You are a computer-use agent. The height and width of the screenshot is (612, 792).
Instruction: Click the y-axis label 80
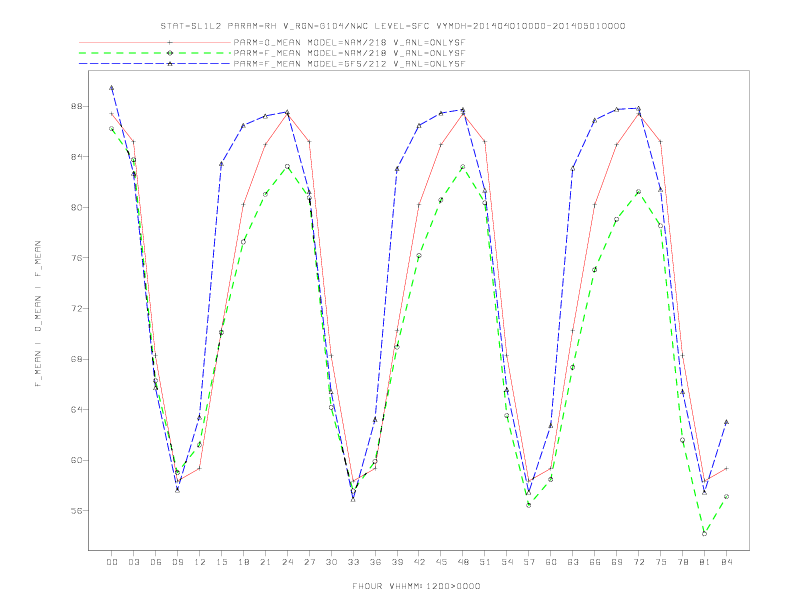point(77,208)
